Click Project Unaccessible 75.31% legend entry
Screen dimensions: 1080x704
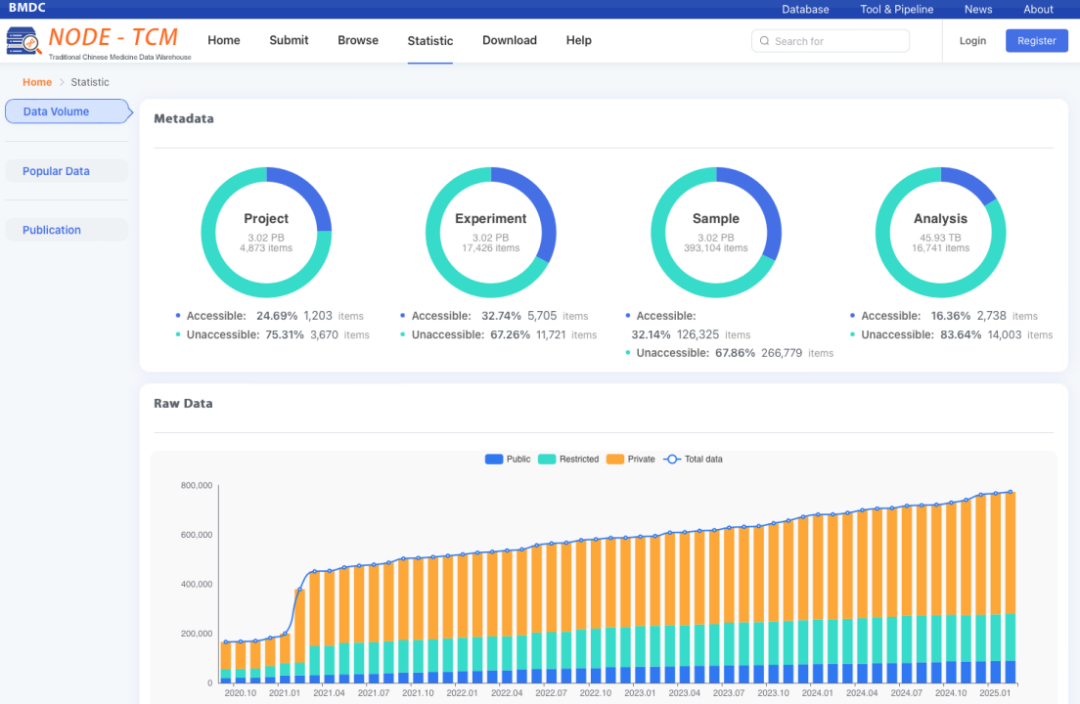tap(272, 335)
